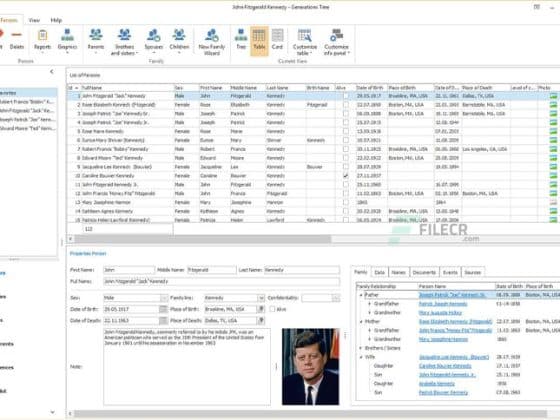
Task: Open Patrick Bouvier Kennedy link
Action: point(443,393)
